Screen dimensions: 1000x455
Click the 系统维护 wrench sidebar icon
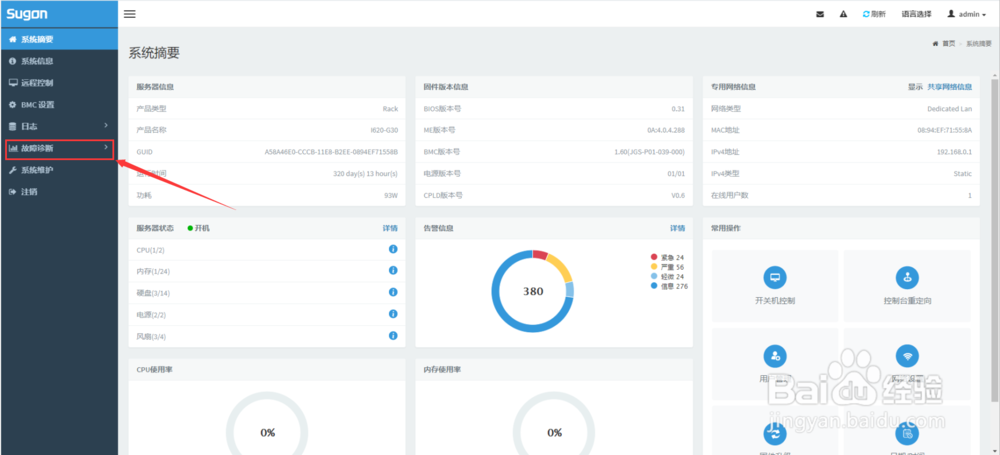(12, 170)
